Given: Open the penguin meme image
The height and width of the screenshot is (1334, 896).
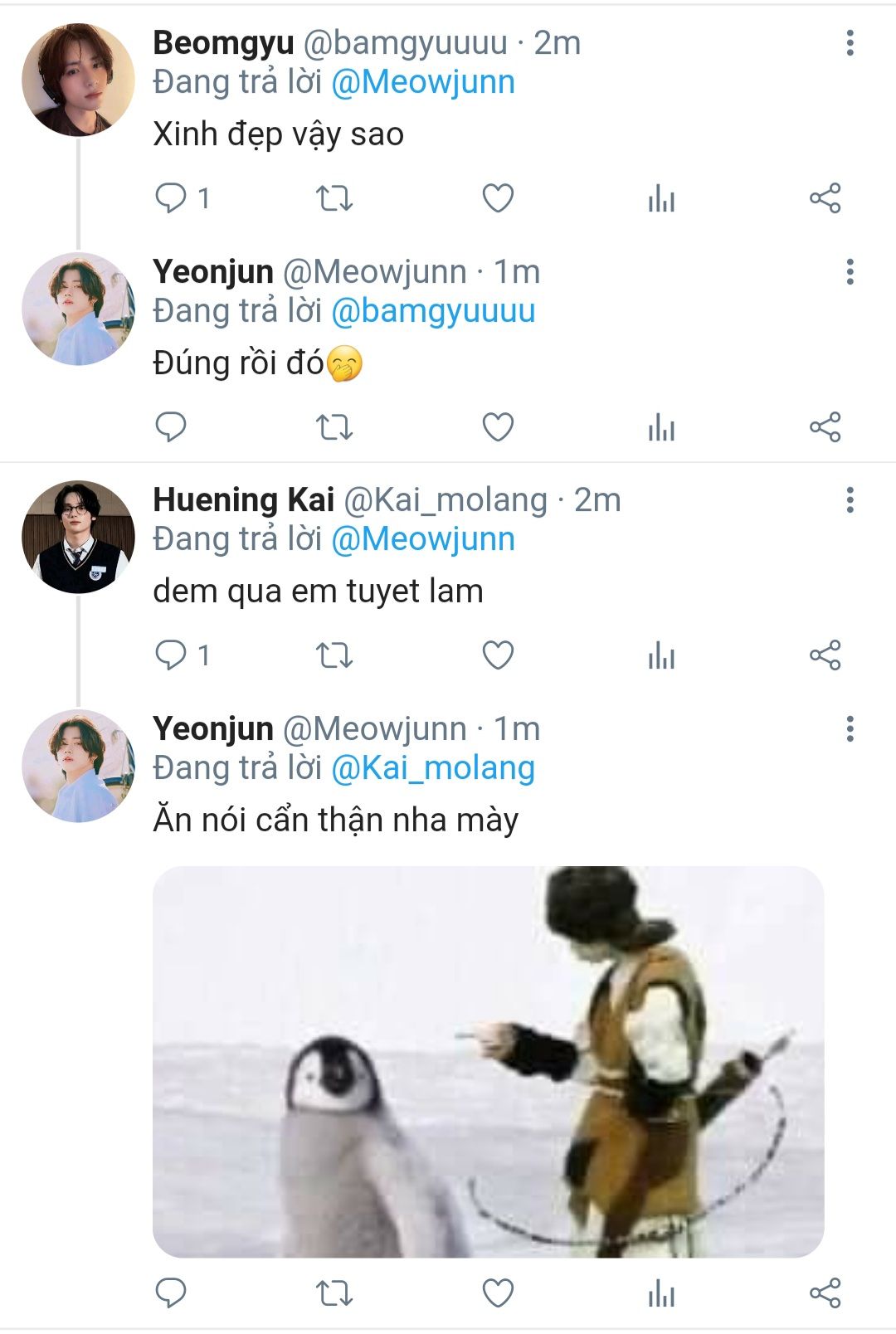Looking at the screenshot, I should 488,1062.
